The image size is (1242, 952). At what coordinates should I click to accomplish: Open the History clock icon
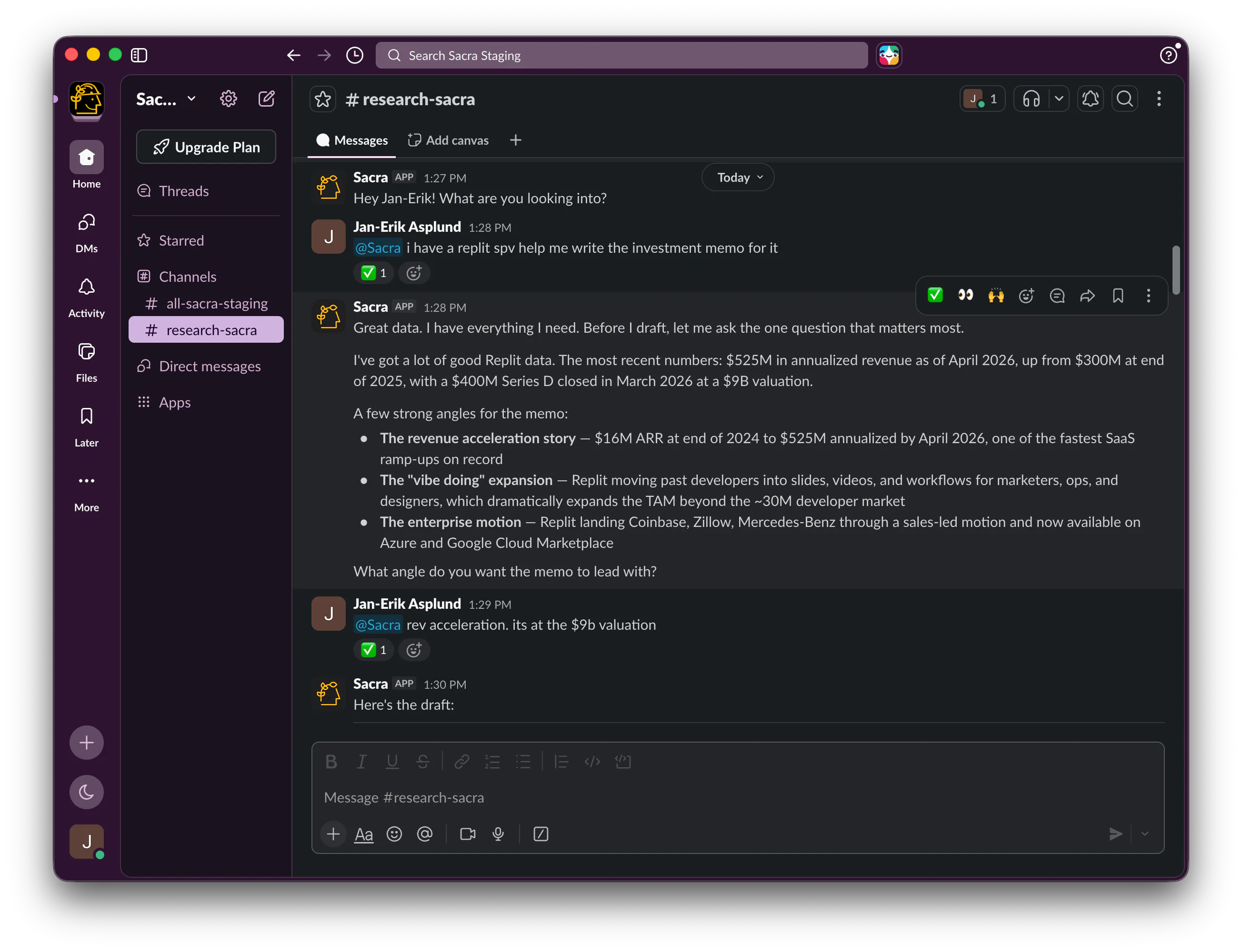click(x=355, y=55)
